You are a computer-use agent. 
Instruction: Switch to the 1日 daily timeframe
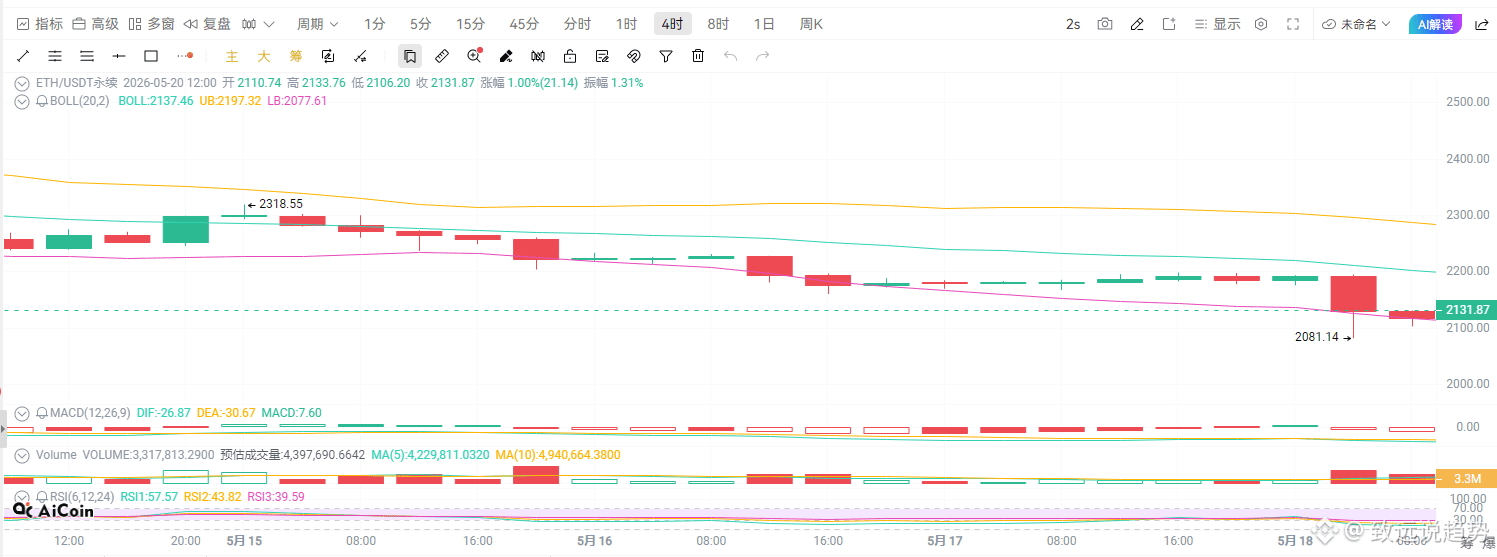tap(764, 24)
